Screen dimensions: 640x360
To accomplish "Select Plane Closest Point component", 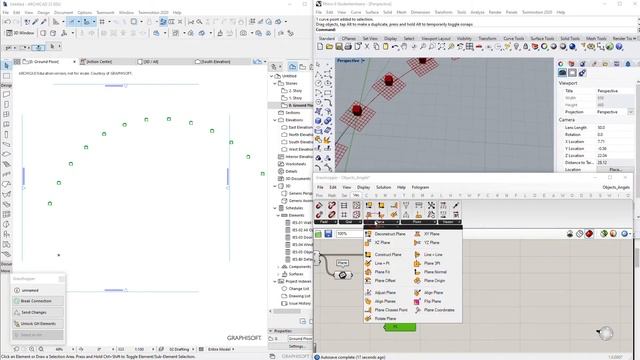I will 387,310.
